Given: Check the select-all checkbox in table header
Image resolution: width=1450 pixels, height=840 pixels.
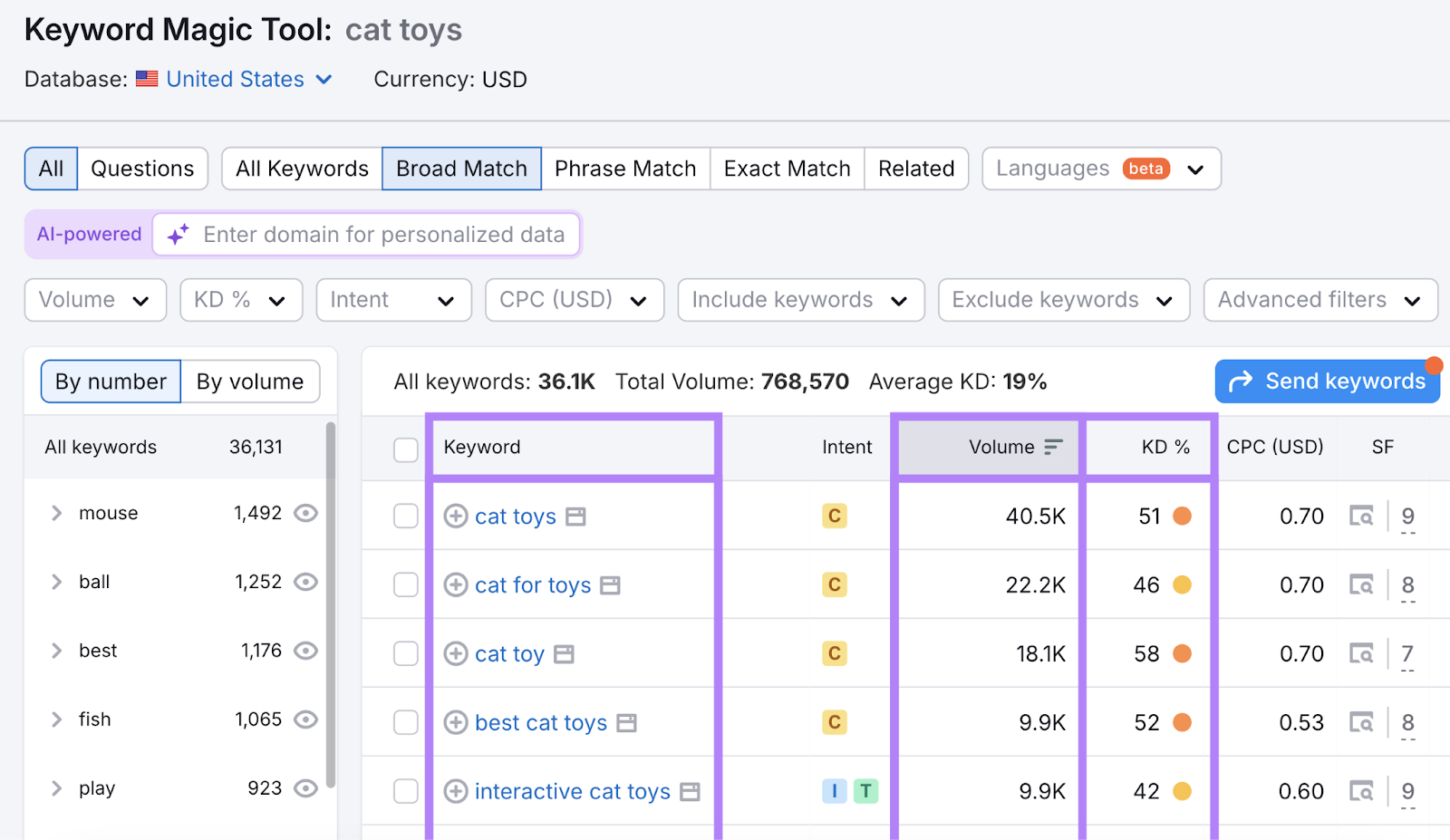Looking at the screenshot, I should coord(405,449).
